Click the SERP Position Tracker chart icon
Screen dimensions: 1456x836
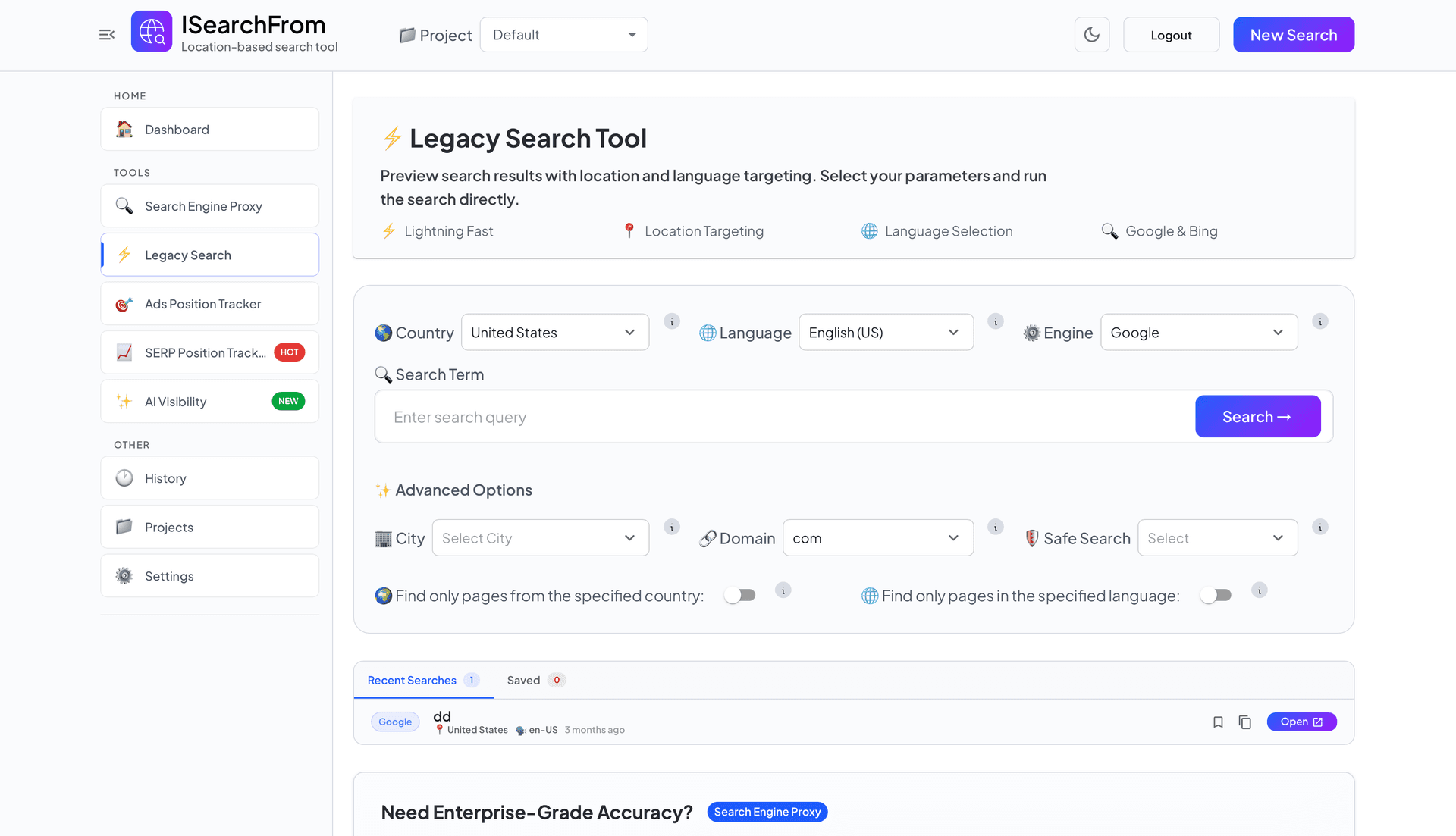pyautogui.click(x=124, y=352)
